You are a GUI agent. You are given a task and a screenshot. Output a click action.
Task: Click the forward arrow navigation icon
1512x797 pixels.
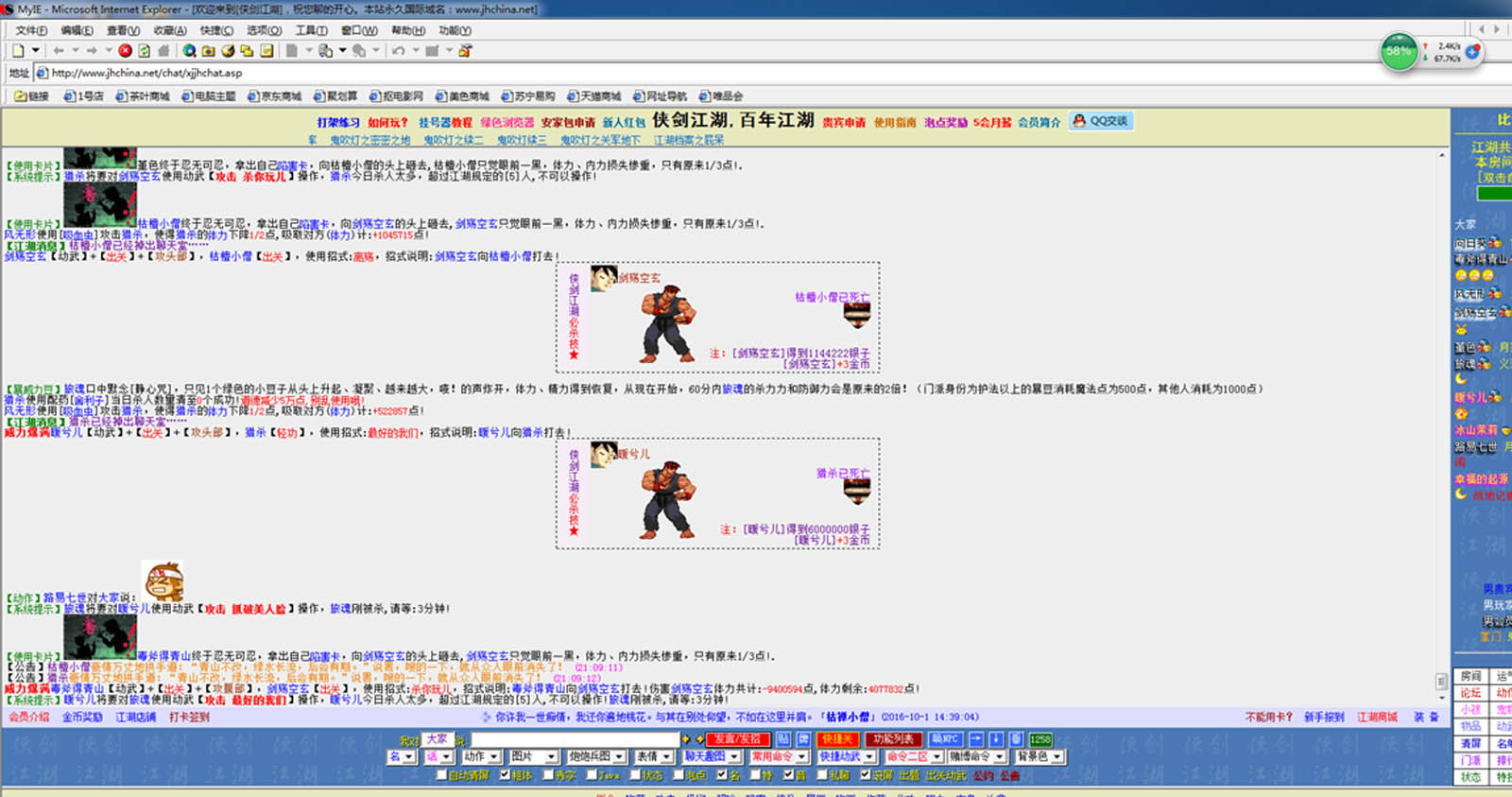(92, 51)
